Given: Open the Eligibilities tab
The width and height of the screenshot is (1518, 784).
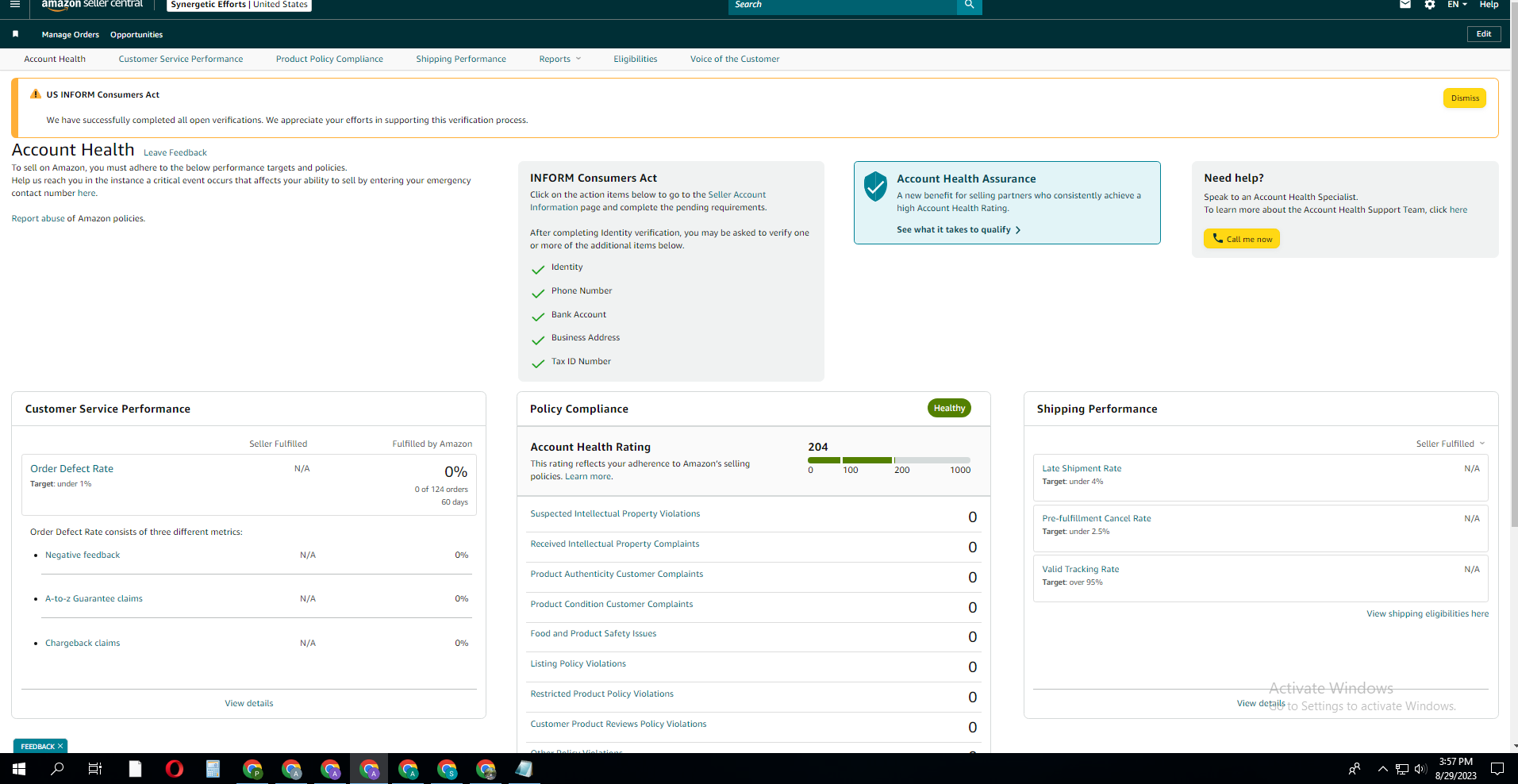Looking at the screenshot, I should tap(636, 59).
